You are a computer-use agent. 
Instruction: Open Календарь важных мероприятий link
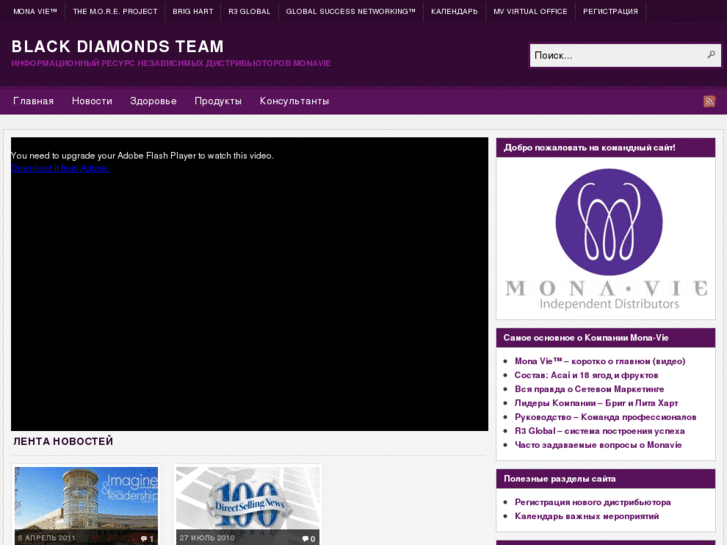(x=587, y=516)
